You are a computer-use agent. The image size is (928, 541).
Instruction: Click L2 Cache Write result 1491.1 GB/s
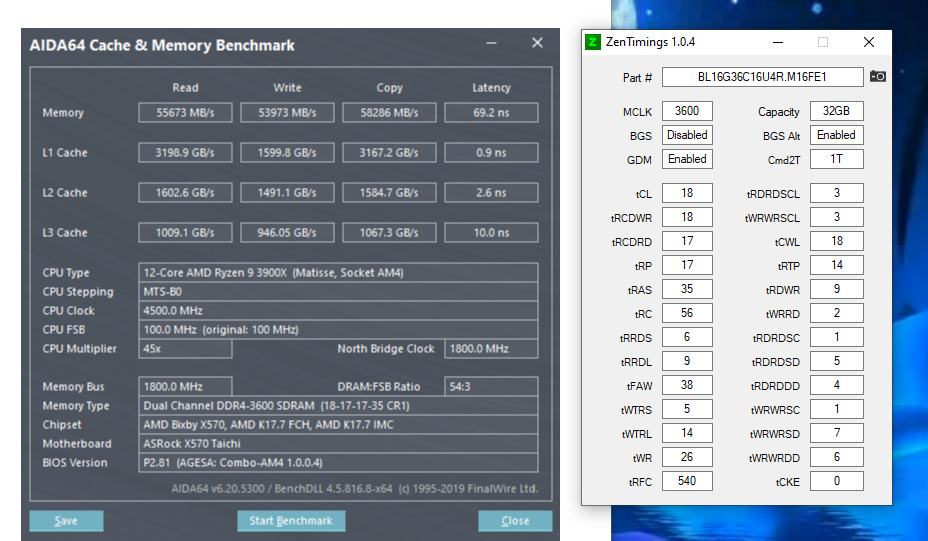point(287,192)
